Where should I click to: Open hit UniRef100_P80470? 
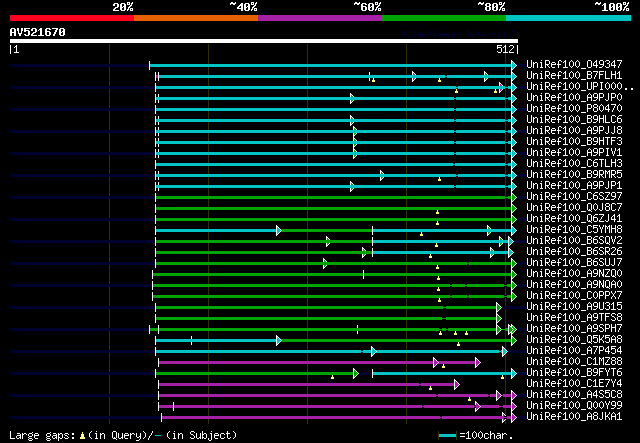(574, 108)
